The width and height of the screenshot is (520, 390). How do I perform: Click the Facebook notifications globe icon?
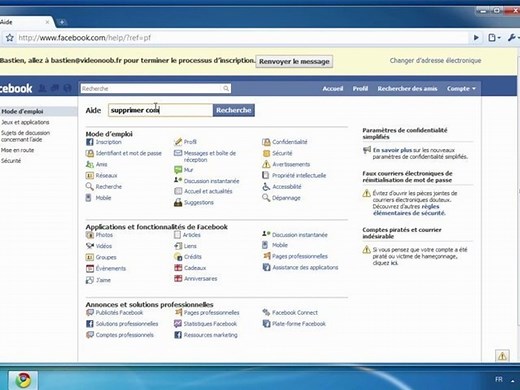pyautogui.click(x=68, y=88)
